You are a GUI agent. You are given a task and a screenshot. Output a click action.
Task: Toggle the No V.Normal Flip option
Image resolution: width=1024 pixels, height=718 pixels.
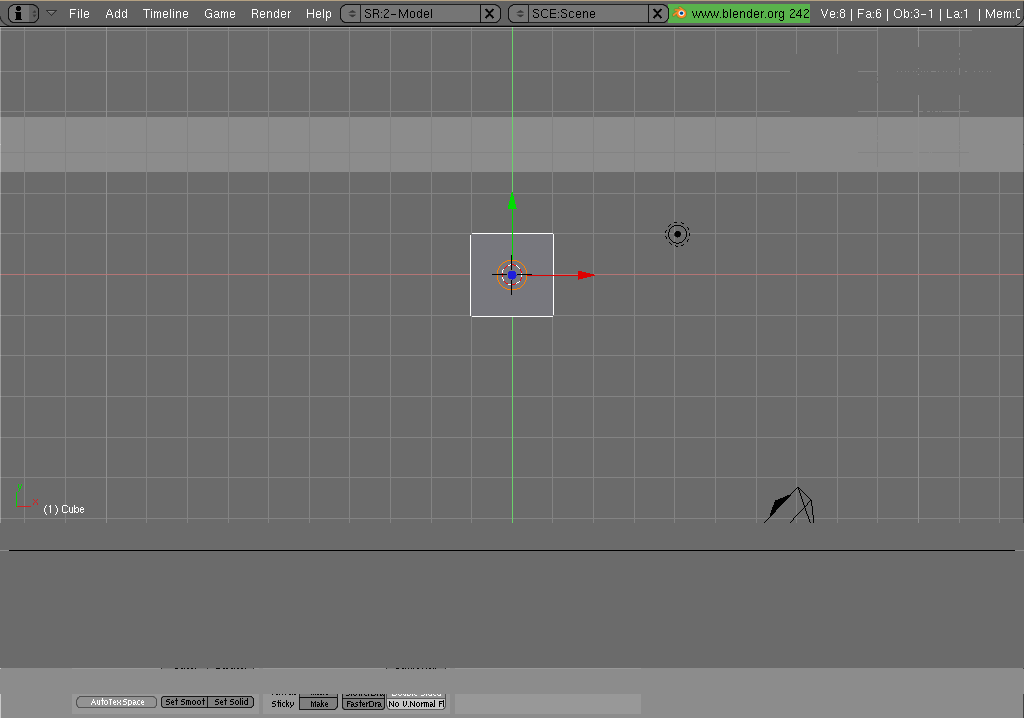pyautogui.click(x=416, y=704)
